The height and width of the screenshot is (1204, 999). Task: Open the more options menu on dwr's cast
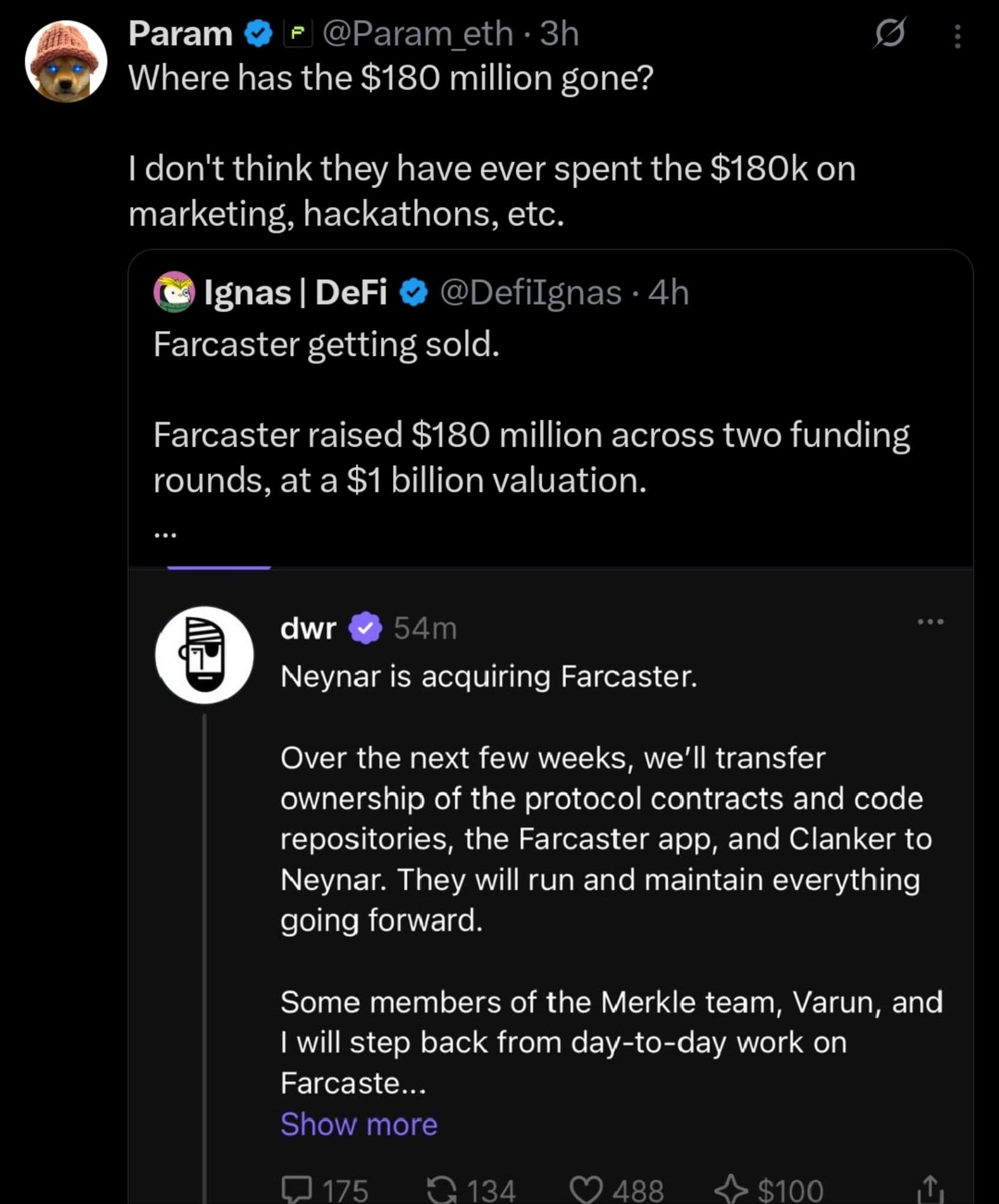(930, 622)
